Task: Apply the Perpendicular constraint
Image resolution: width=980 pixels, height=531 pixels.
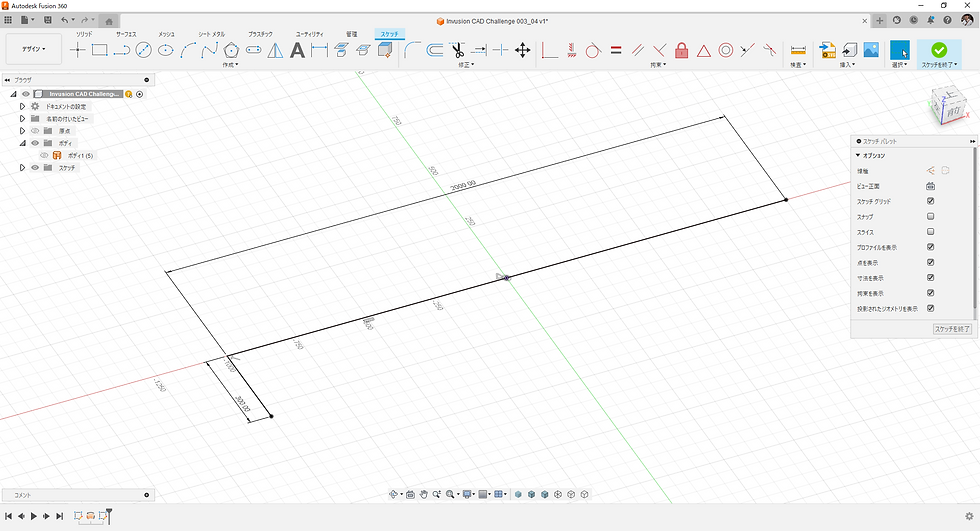Action: 659,51
